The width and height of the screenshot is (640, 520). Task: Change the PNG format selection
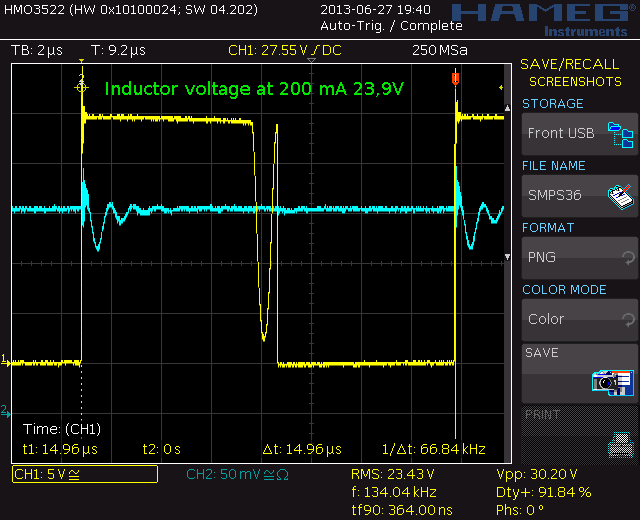click(x=578, y=257)
